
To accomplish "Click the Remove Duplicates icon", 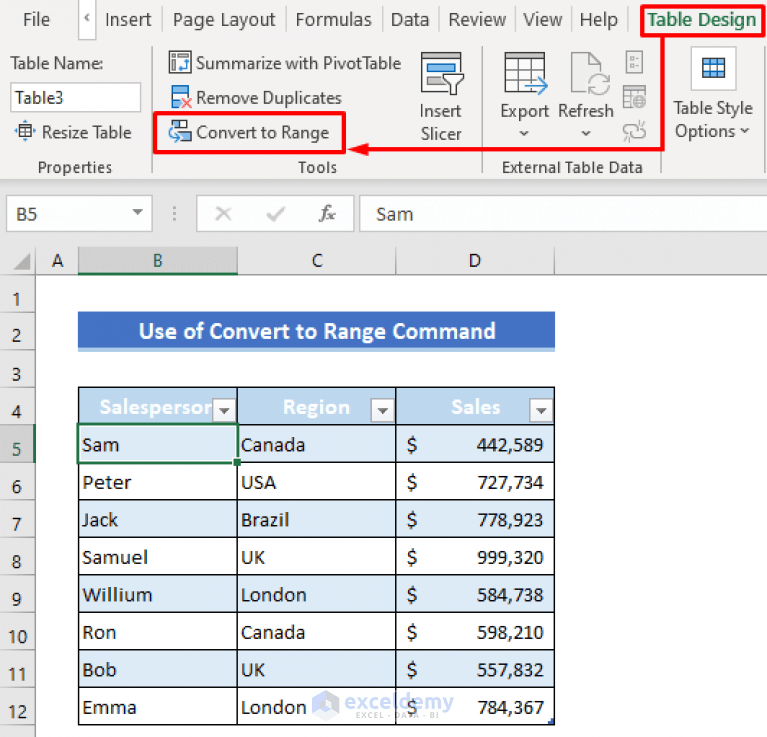I will [180, 97].
